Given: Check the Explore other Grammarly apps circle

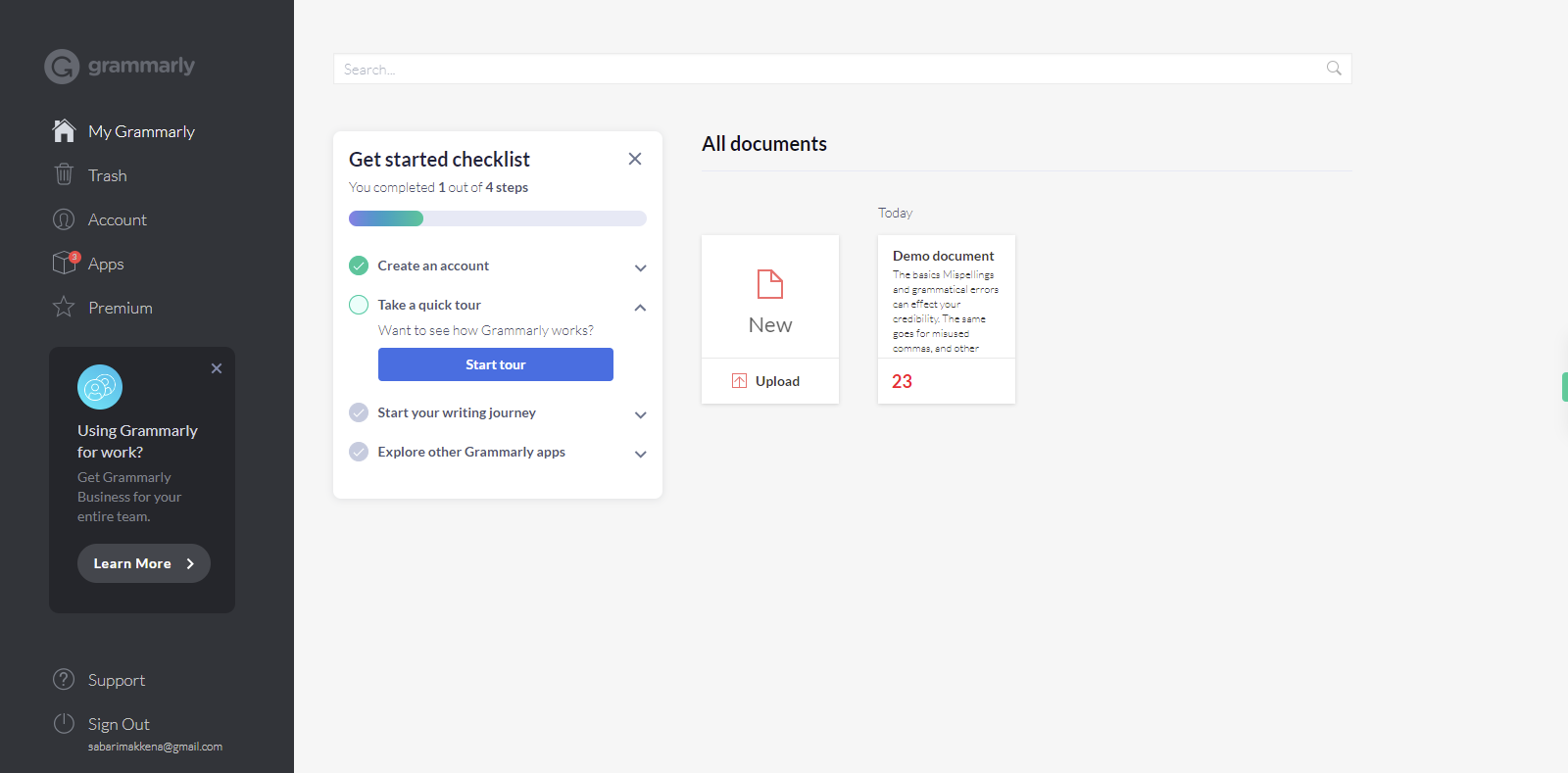Looking at the screenshot, I should (359, 452).
